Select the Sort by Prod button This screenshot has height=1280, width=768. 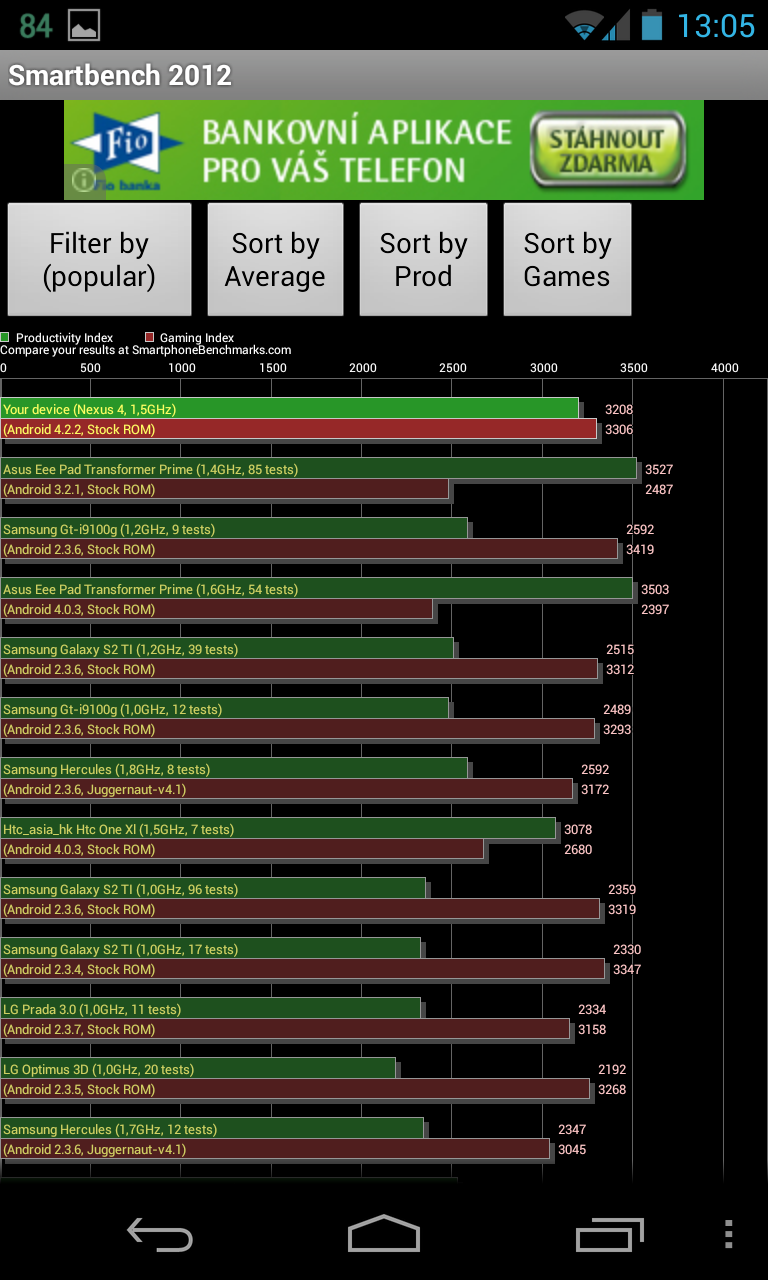tap(423, 260)
